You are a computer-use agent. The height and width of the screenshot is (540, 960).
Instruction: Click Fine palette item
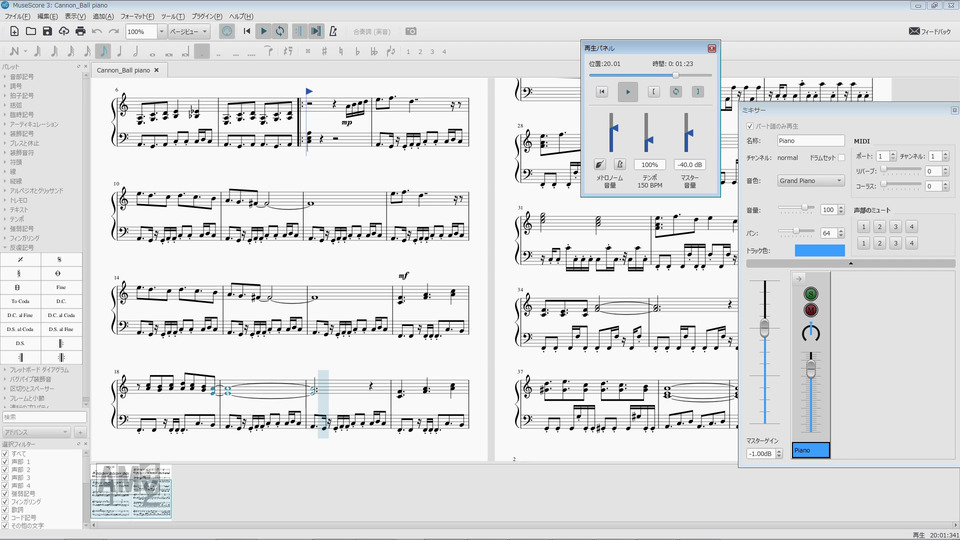point(61,287)
